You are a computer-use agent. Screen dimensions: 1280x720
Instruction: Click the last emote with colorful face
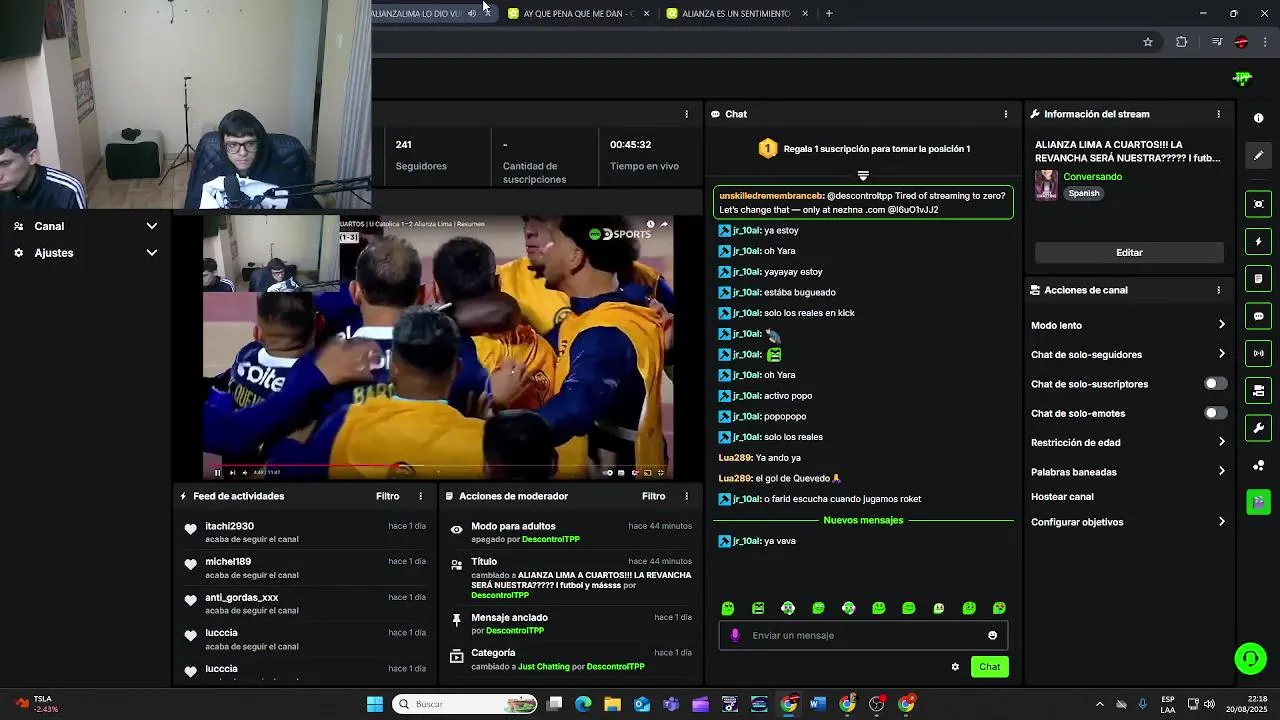[999, 608]
